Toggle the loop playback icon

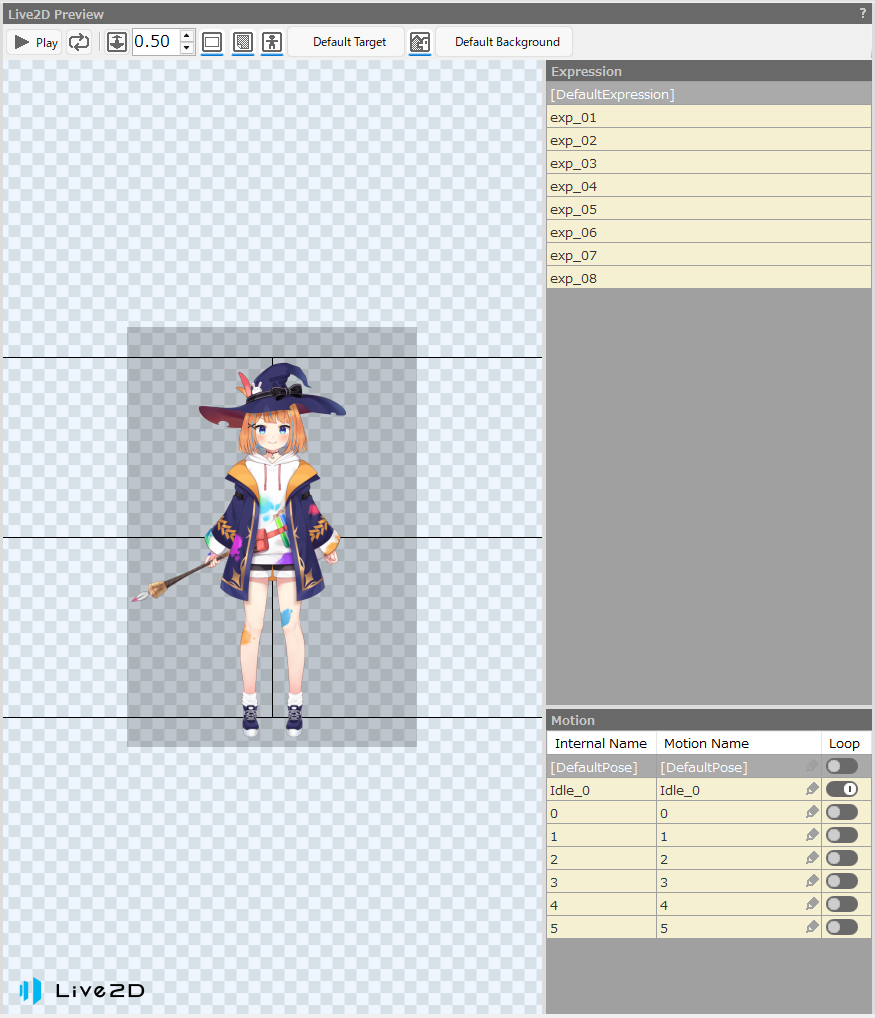click(79, 42)
